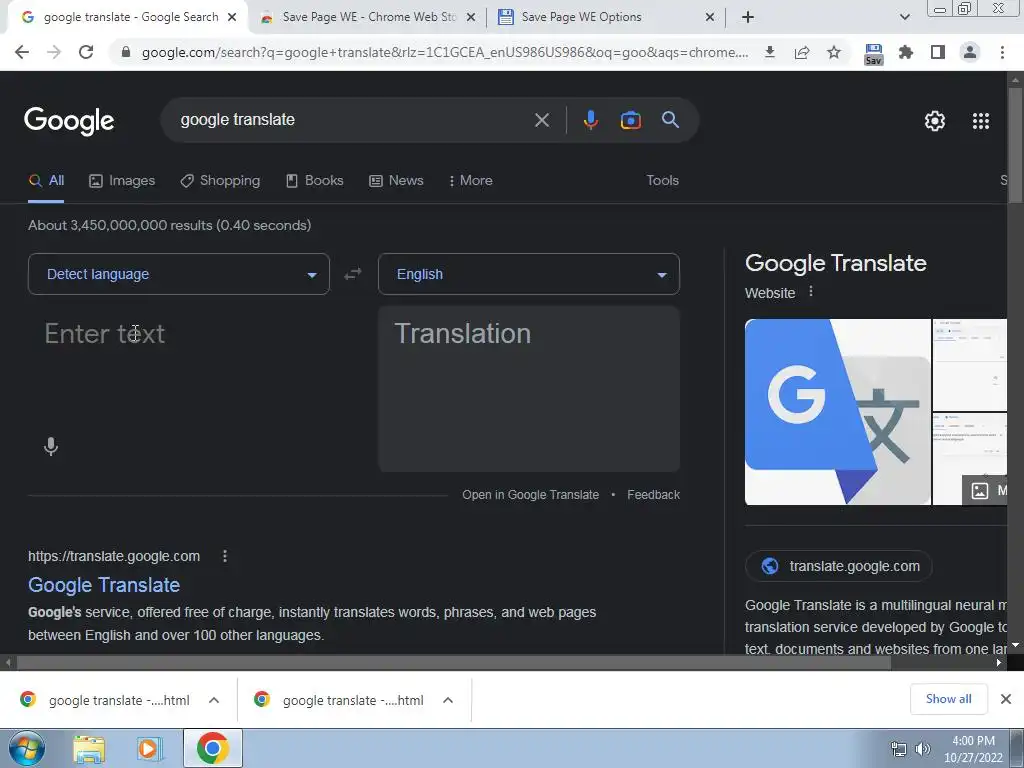Share this page via share icon
Image resolution: width=1024 pixels, height=768 pixels.
802,52
